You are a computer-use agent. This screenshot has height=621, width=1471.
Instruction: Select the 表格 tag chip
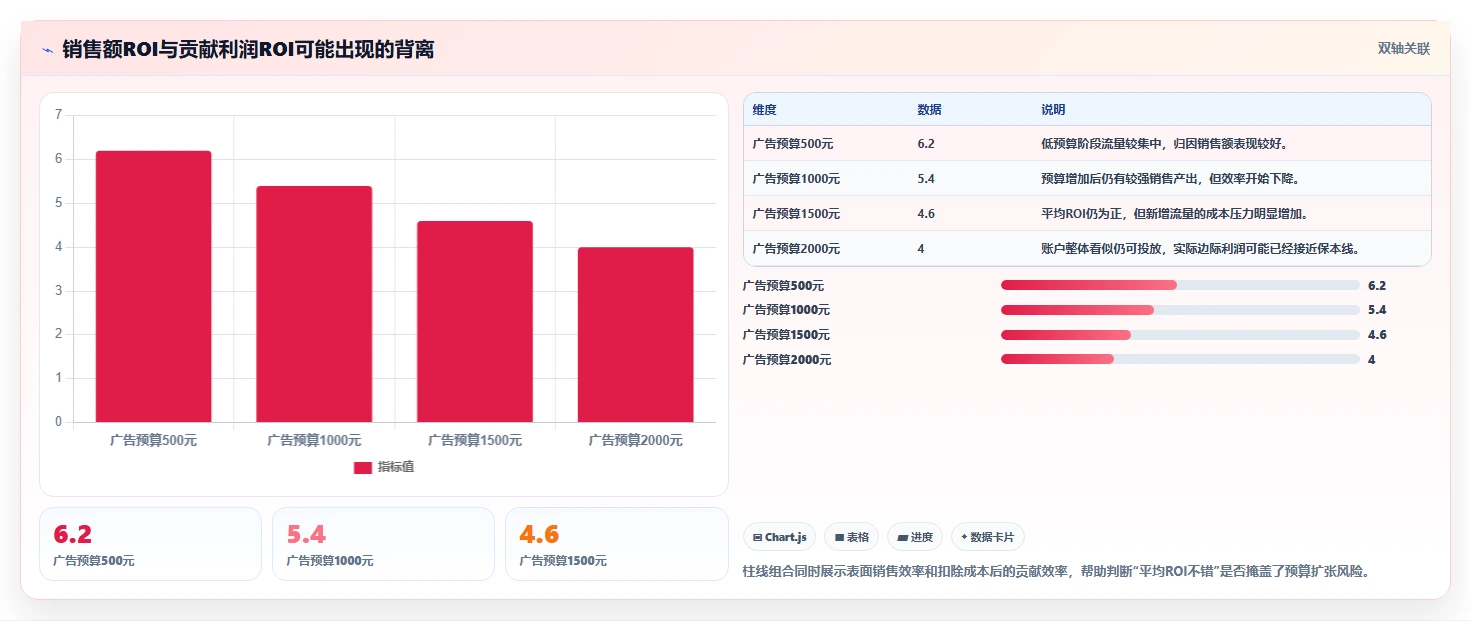coord(851,537)
